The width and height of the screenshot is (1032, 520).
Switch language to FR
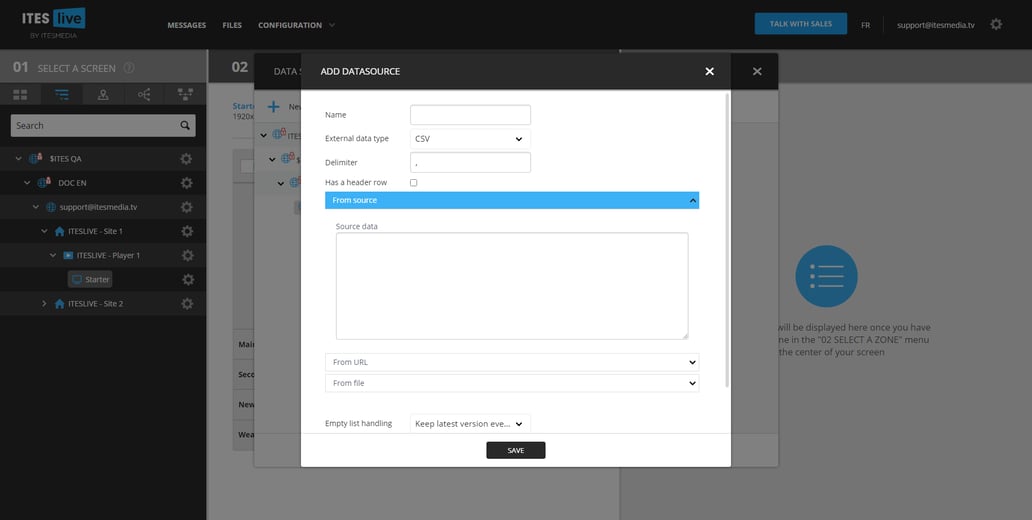coord(865,25)
